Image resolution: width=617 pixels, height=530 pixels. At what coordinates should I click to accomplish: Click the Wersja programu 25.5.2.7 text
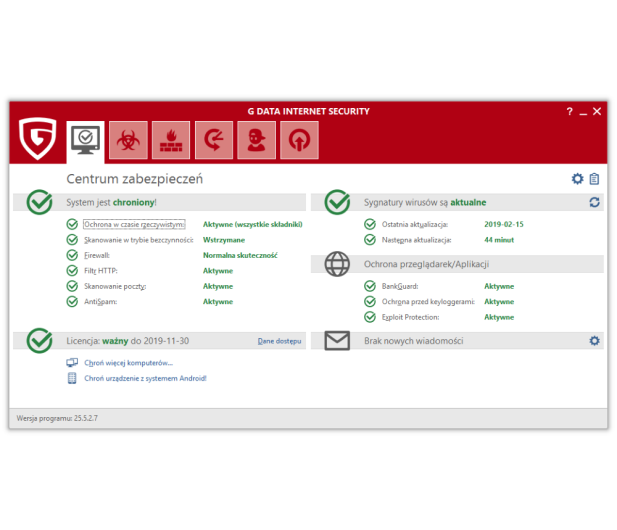[57, 418]
